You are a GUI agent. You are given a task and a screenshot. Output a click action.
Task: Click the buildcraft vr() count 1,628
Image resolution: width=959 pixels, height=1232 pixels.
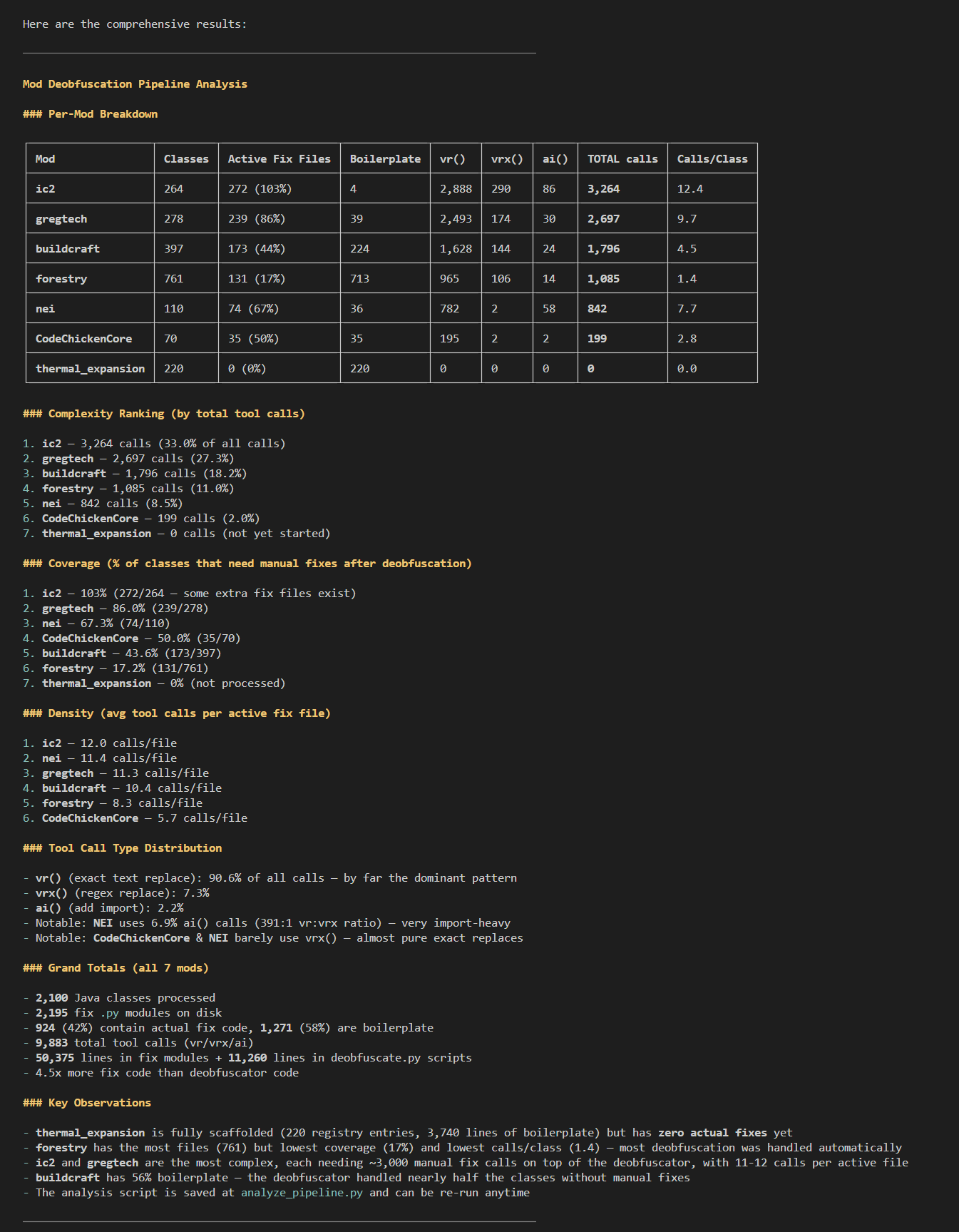coord(456,249)
